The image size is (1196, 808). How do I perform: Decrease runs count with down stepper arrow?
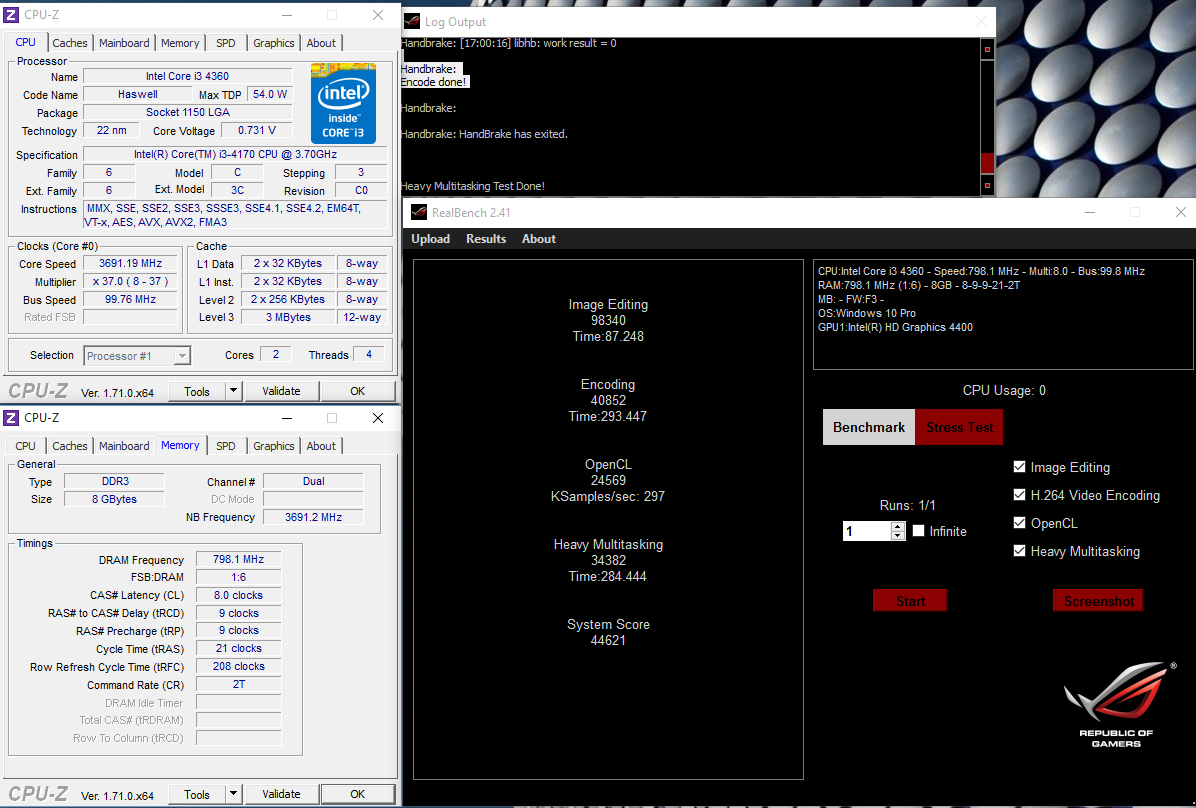(898, 536)
